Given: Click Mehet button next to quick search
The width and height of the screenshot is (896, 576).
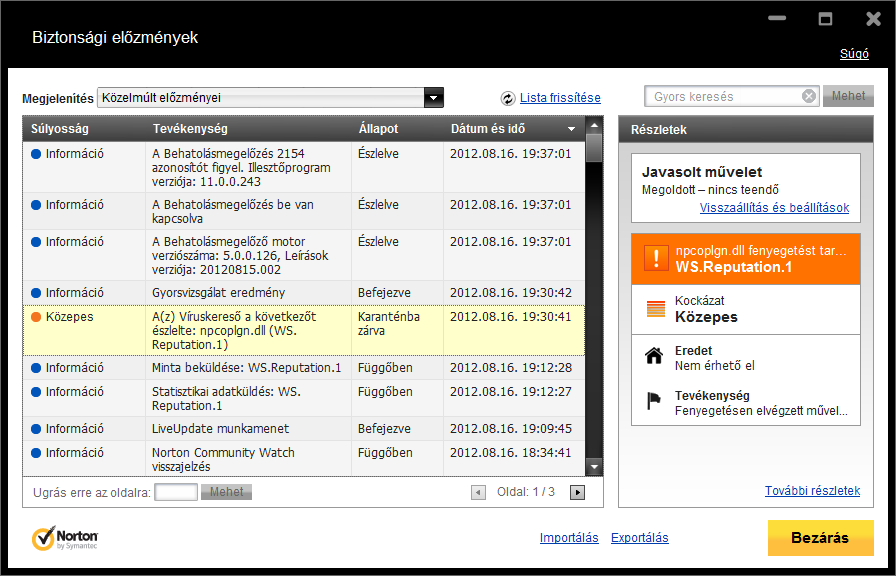Looking at the screenshot, I should pos(848,96).
